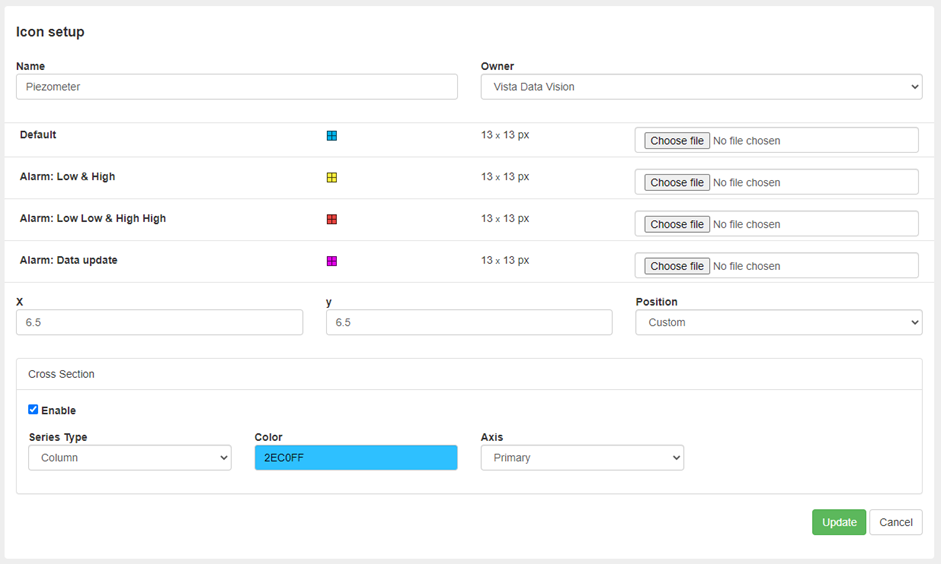Click the Alarm: Data update label

pos(68,260)
